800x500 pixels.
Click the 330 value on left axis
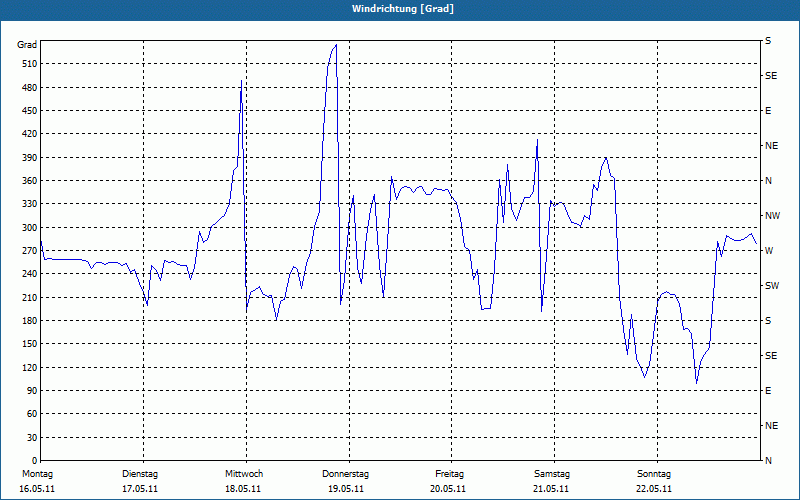(x=30, y=204)
